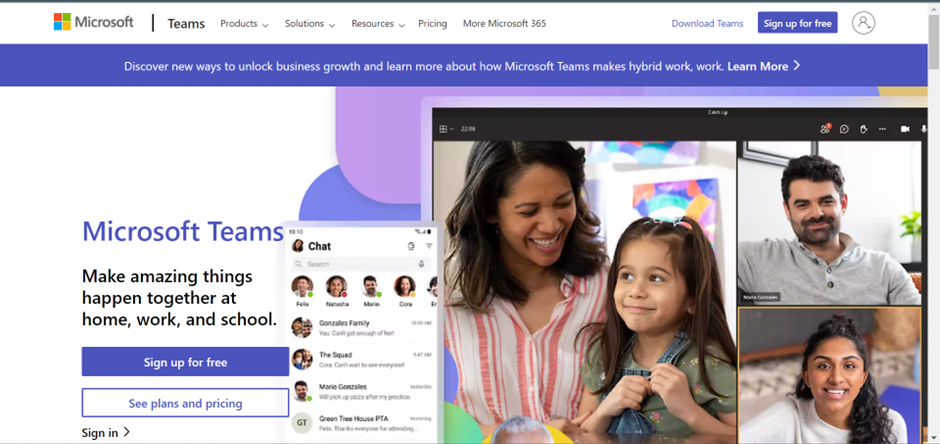Click the page vertical scrollbar

click(x=933, y=222)
